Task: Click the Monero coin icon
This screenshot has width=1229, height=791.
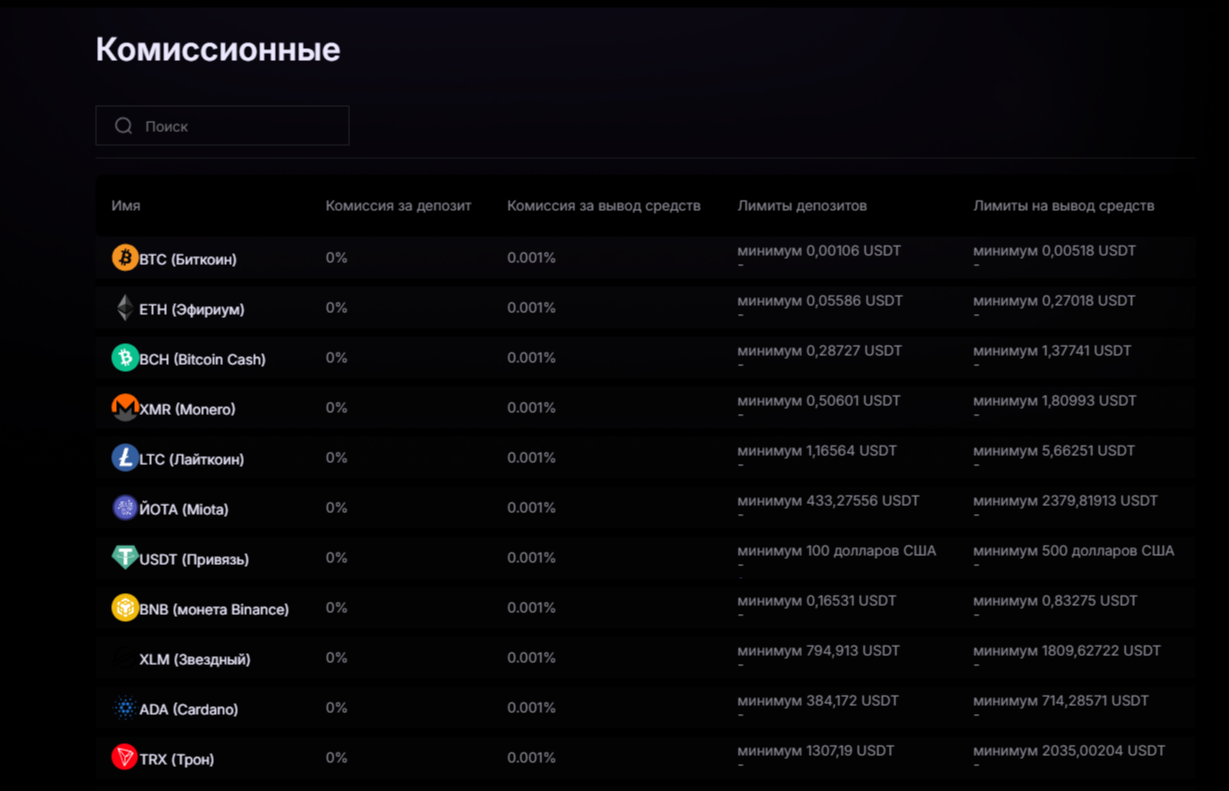Action: [x=125, y=408]
